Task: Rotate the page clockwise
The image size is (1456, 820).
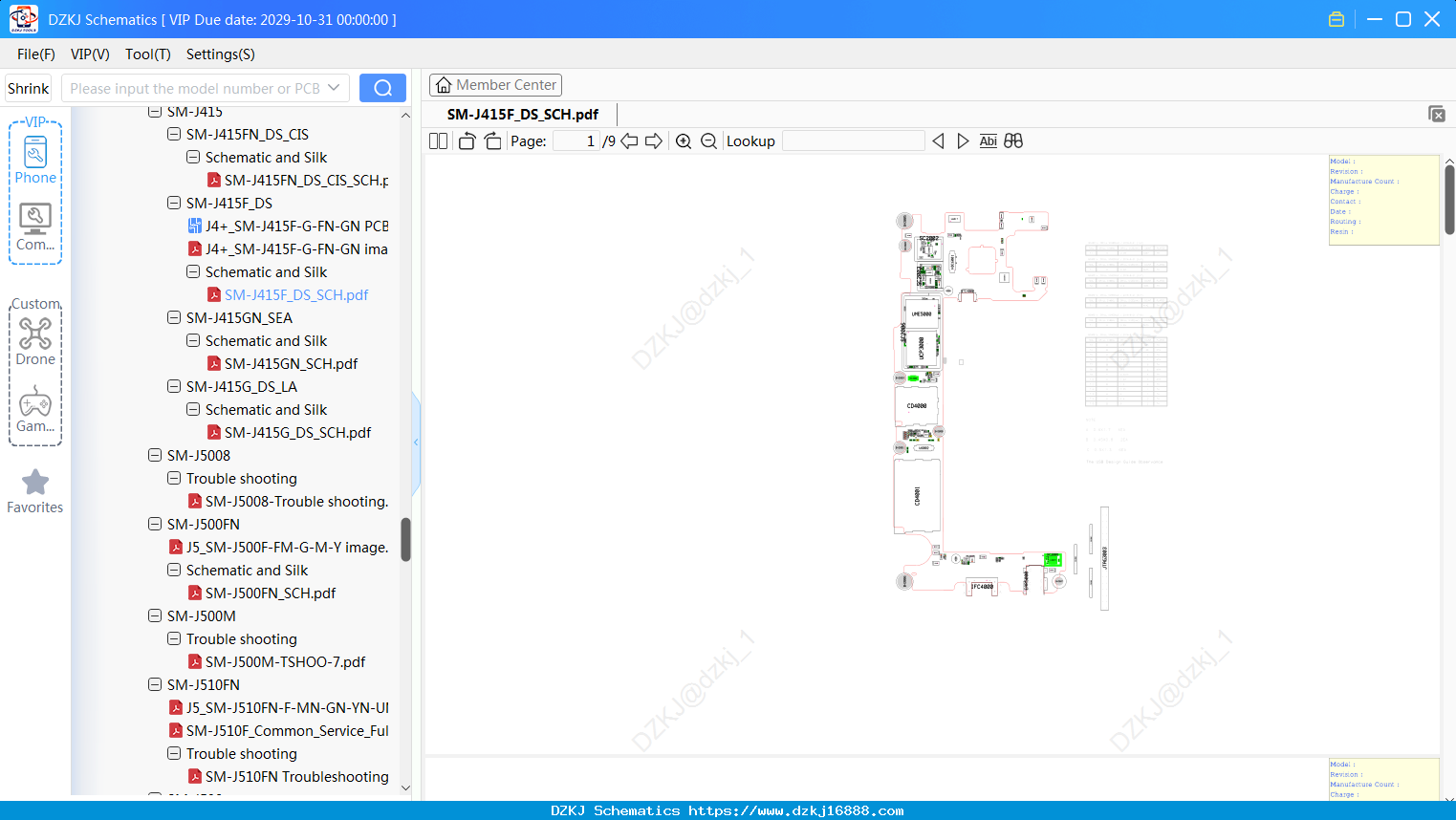Action: point(492,141)
